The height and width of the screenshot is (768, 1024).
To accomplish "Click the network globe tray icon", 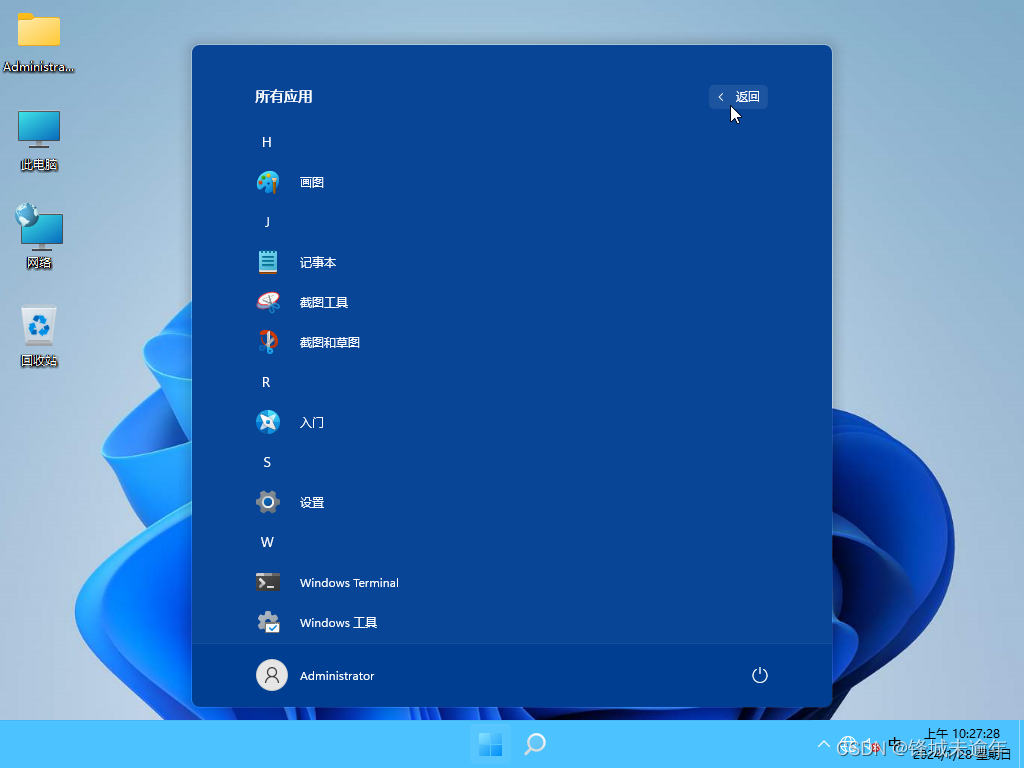I will tap(848, 744).
